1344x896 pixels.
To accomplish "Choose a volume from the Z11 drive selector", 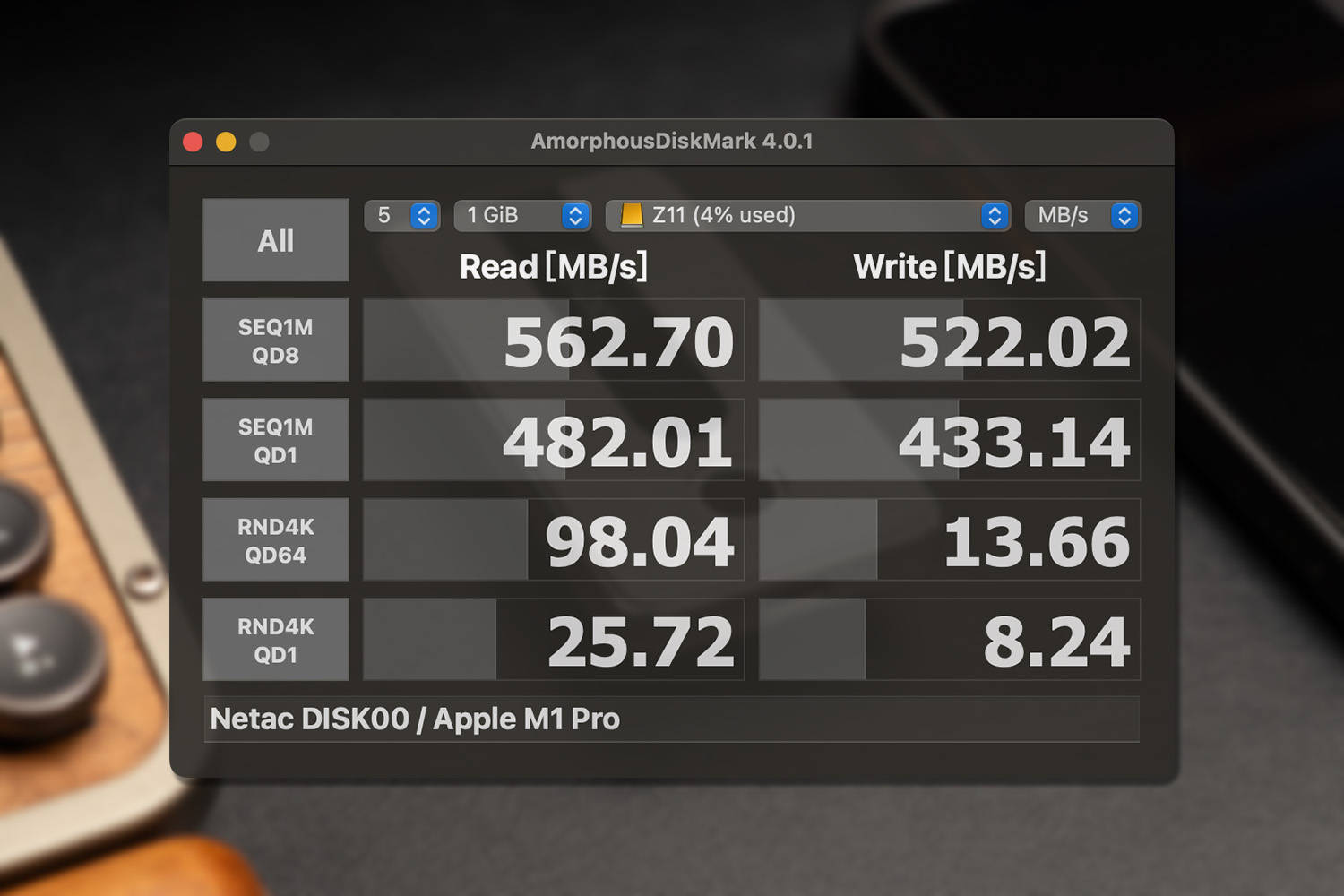I will coord(808,216).
